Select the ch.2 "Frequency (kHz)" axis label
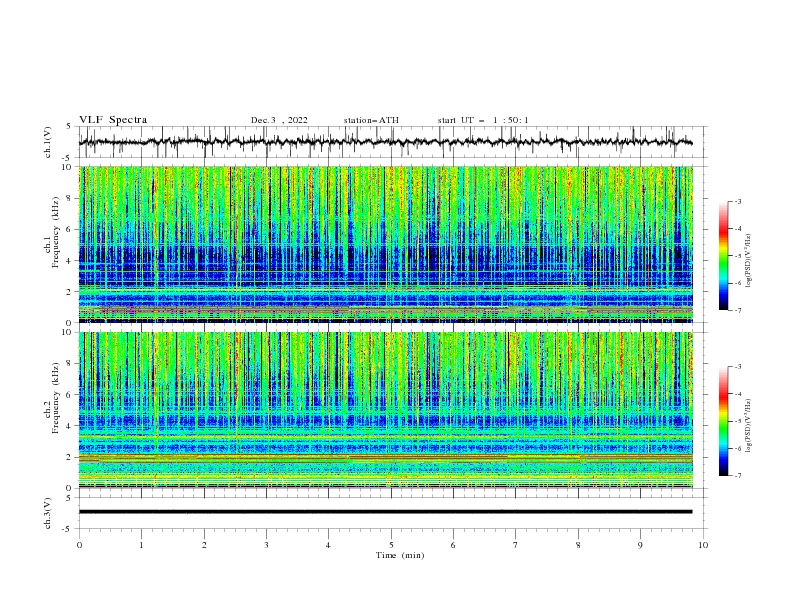 point(55,398)
